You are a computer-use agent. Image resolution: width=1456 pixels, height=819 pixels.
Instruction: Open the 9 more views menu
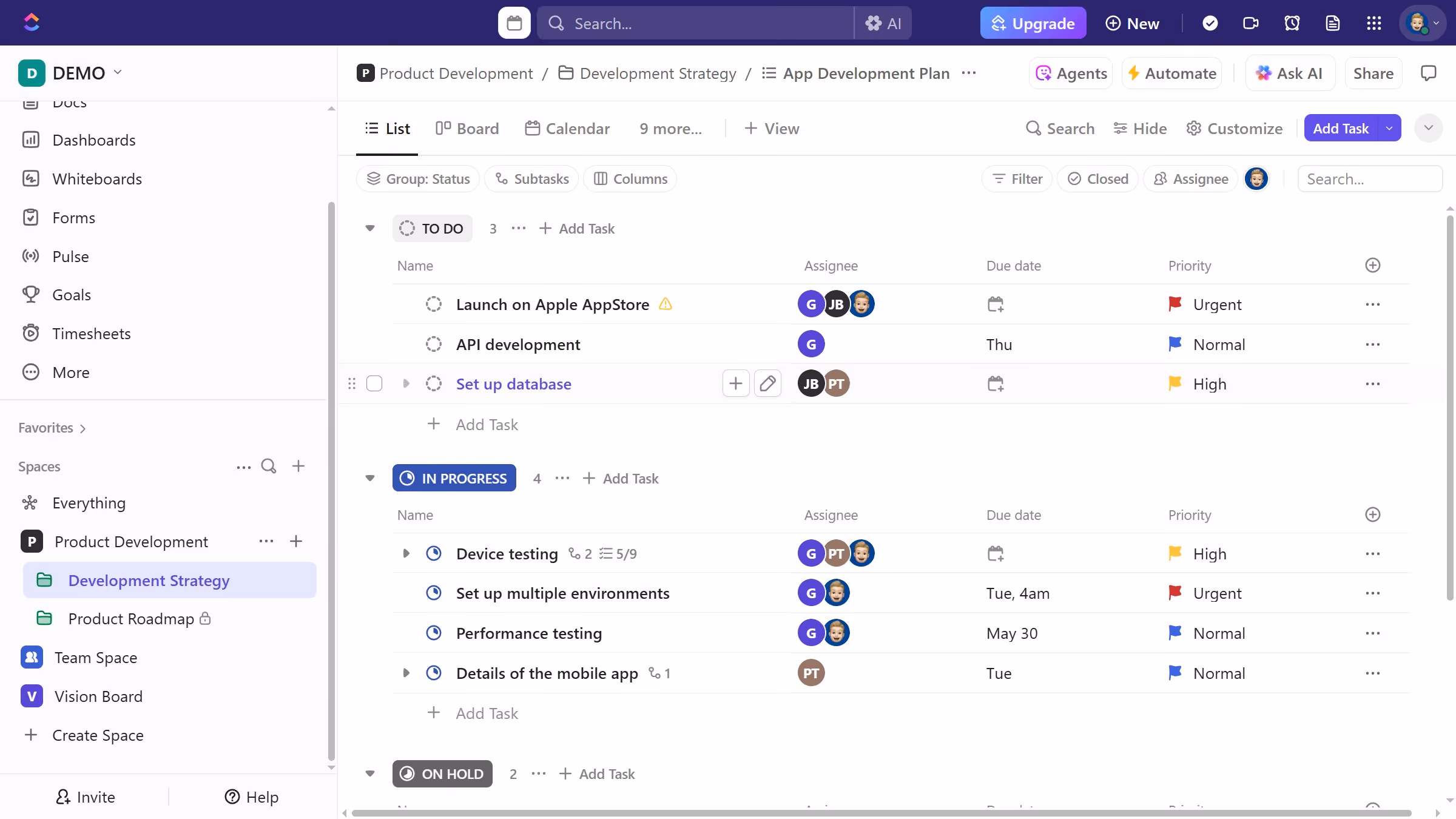point(670,129)
